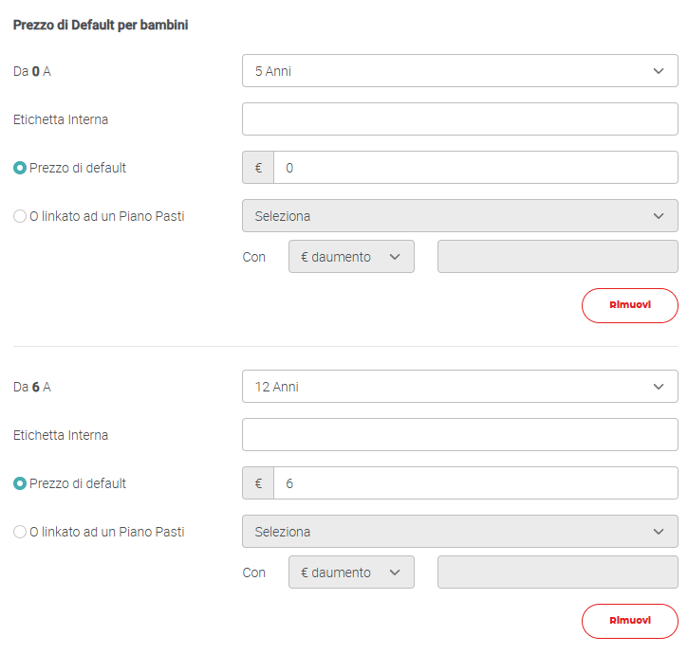
Task: Open the '€ daumento' dropdown under 'Da 6 A'
Action: pyautogui.click(x=351, y=573)
